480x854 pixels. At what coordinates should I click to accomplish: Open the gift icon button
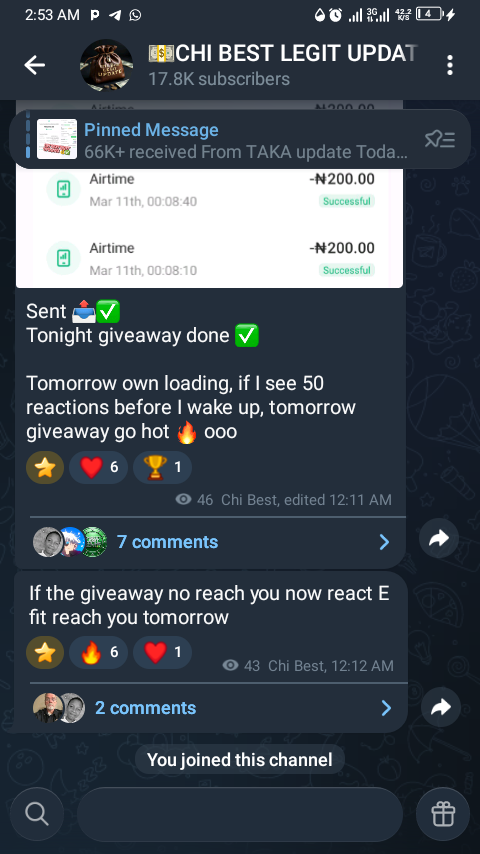(x=443, y=815)
